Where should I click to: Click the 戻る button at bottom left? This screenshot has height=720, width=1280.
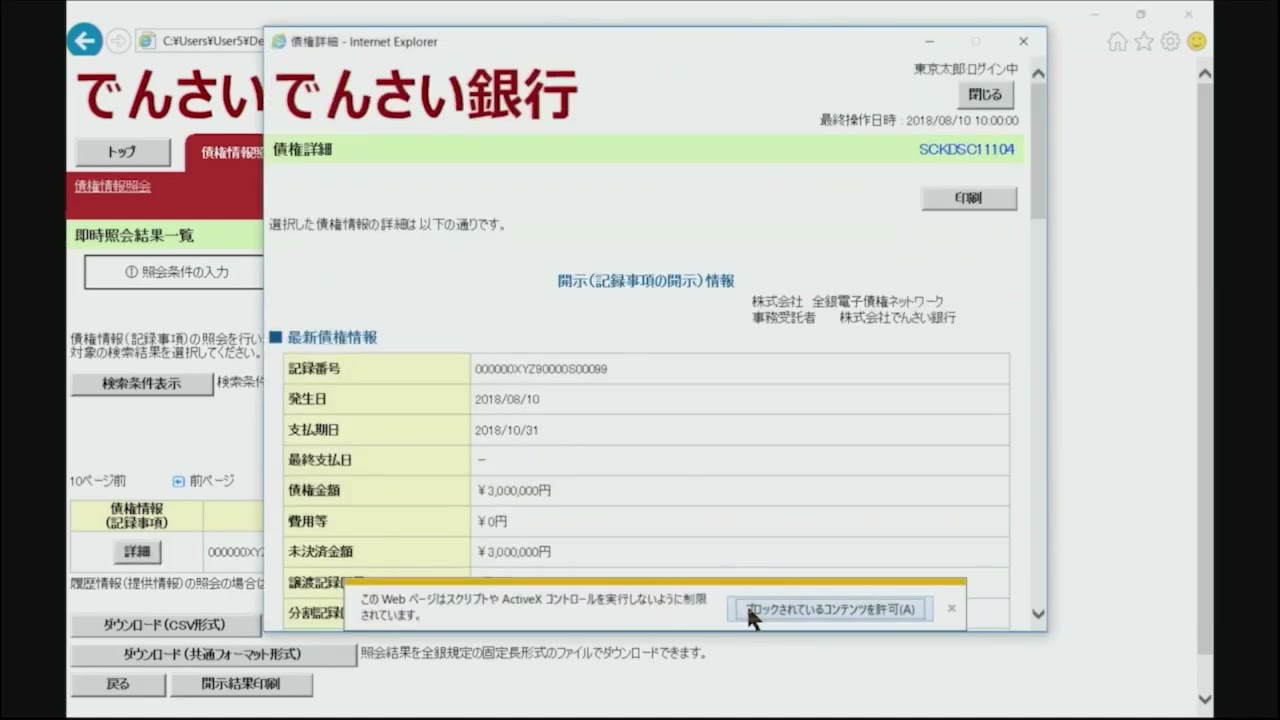117,684
